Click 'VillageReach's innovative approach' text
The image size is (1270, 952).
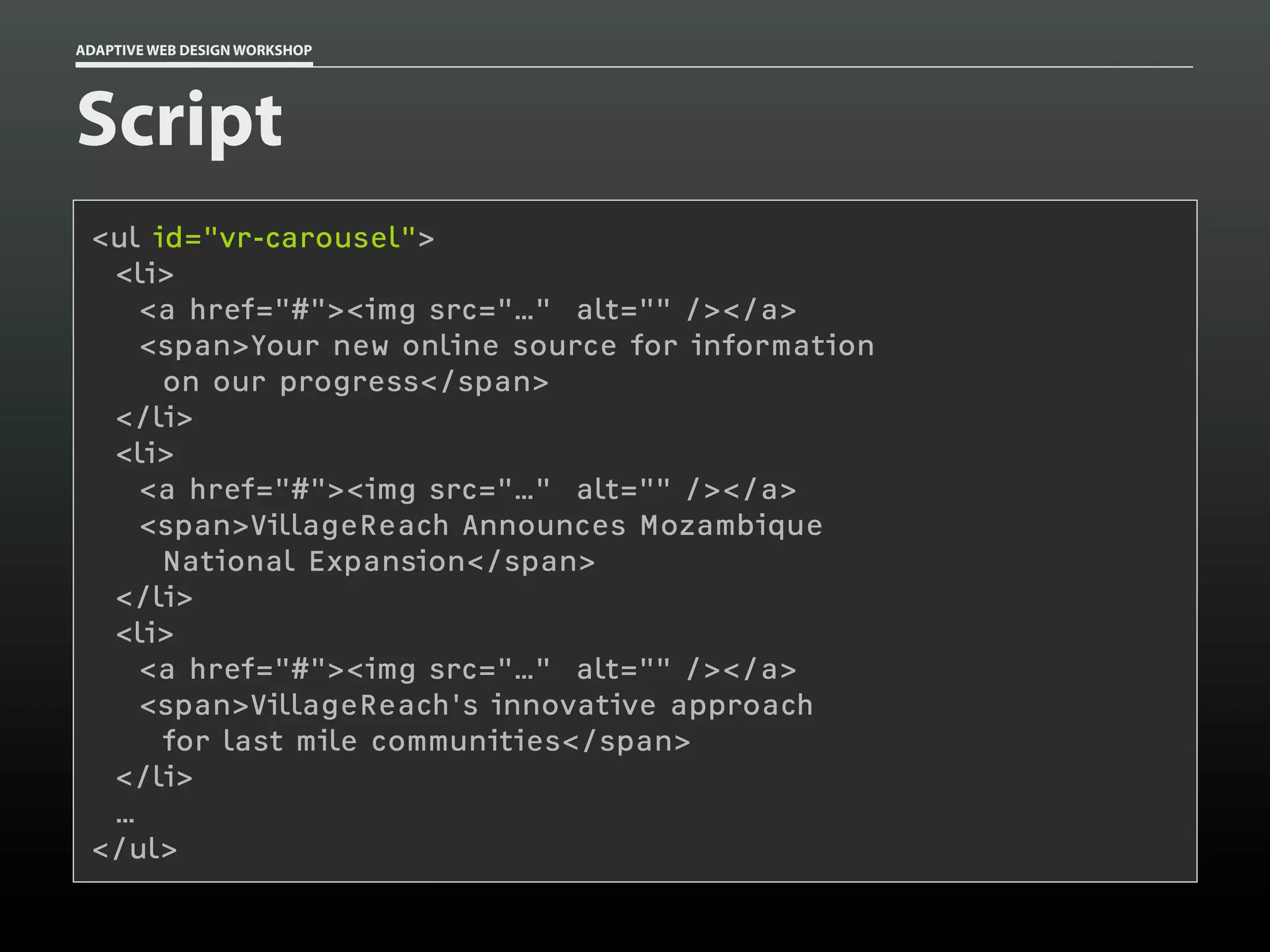pos(531,705)
